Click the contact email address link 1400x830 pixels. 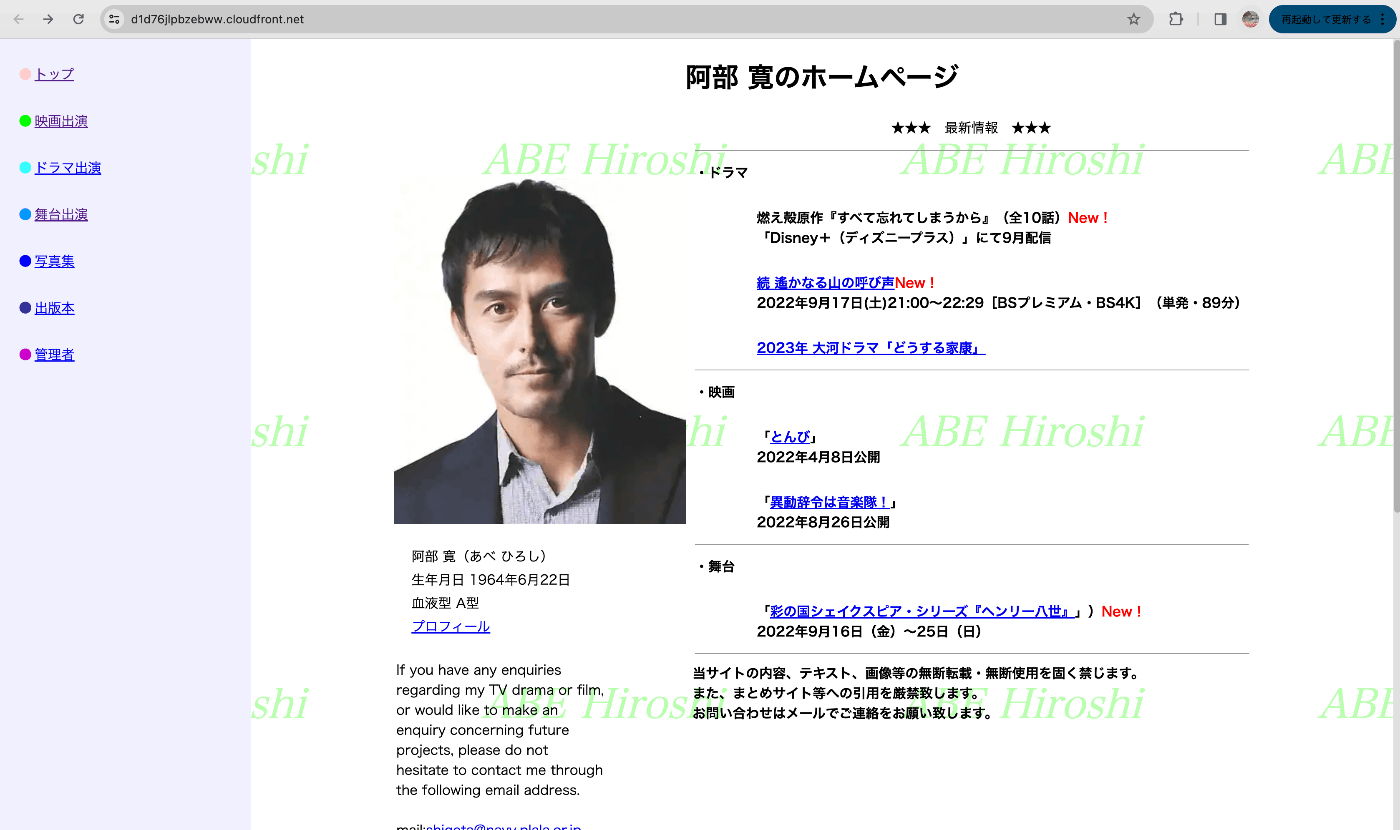[x=504, y=826]
